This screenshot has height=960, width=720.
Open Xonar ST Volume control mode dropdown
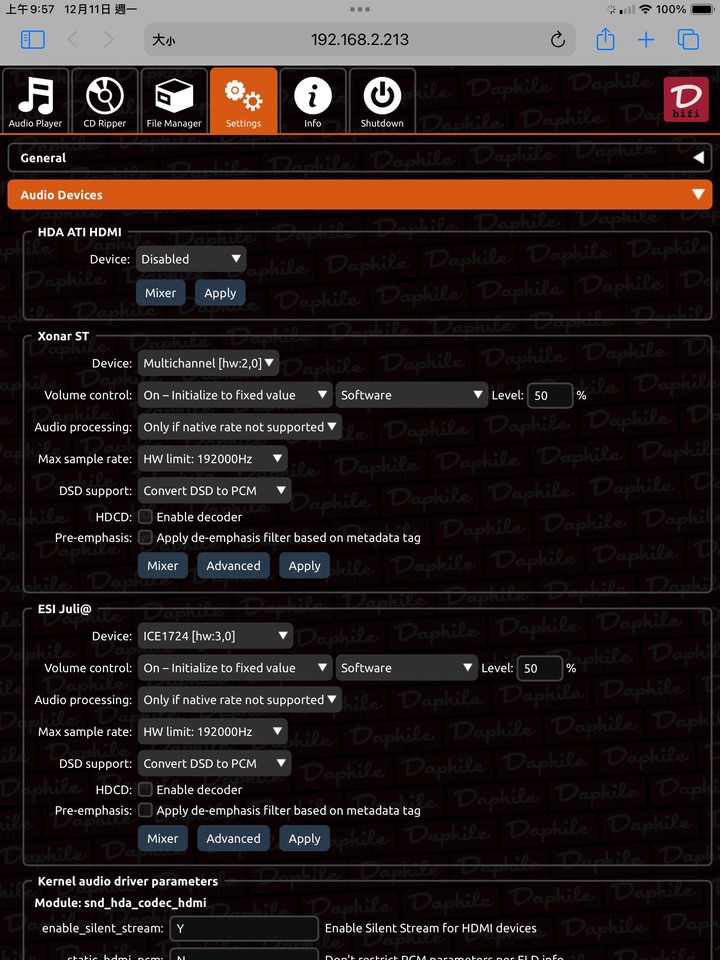[x=235, y=395]
